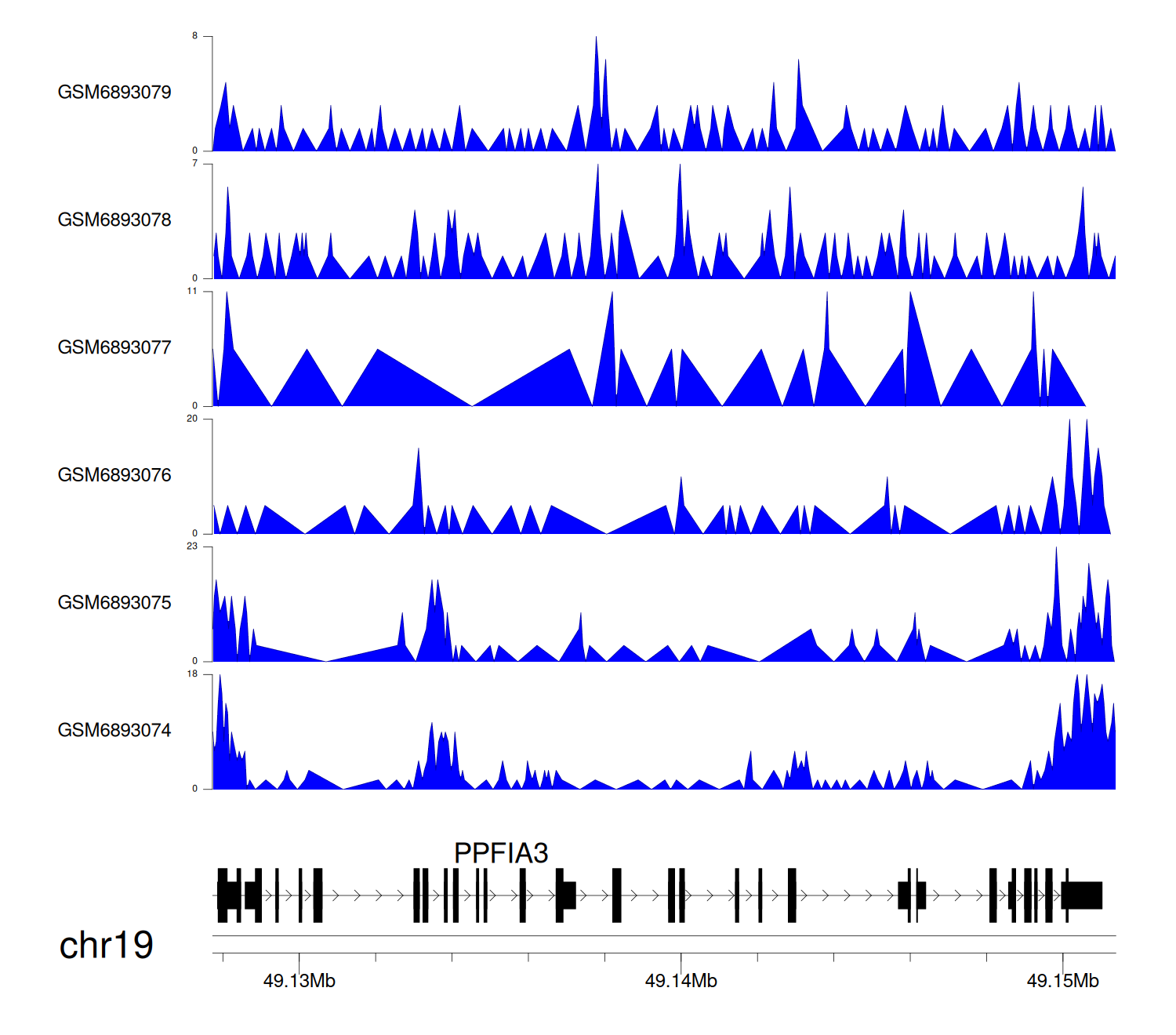The image size is (1176, 1035).
Task: Click the GSM6893075 sample label
Action: coord(114,603)
